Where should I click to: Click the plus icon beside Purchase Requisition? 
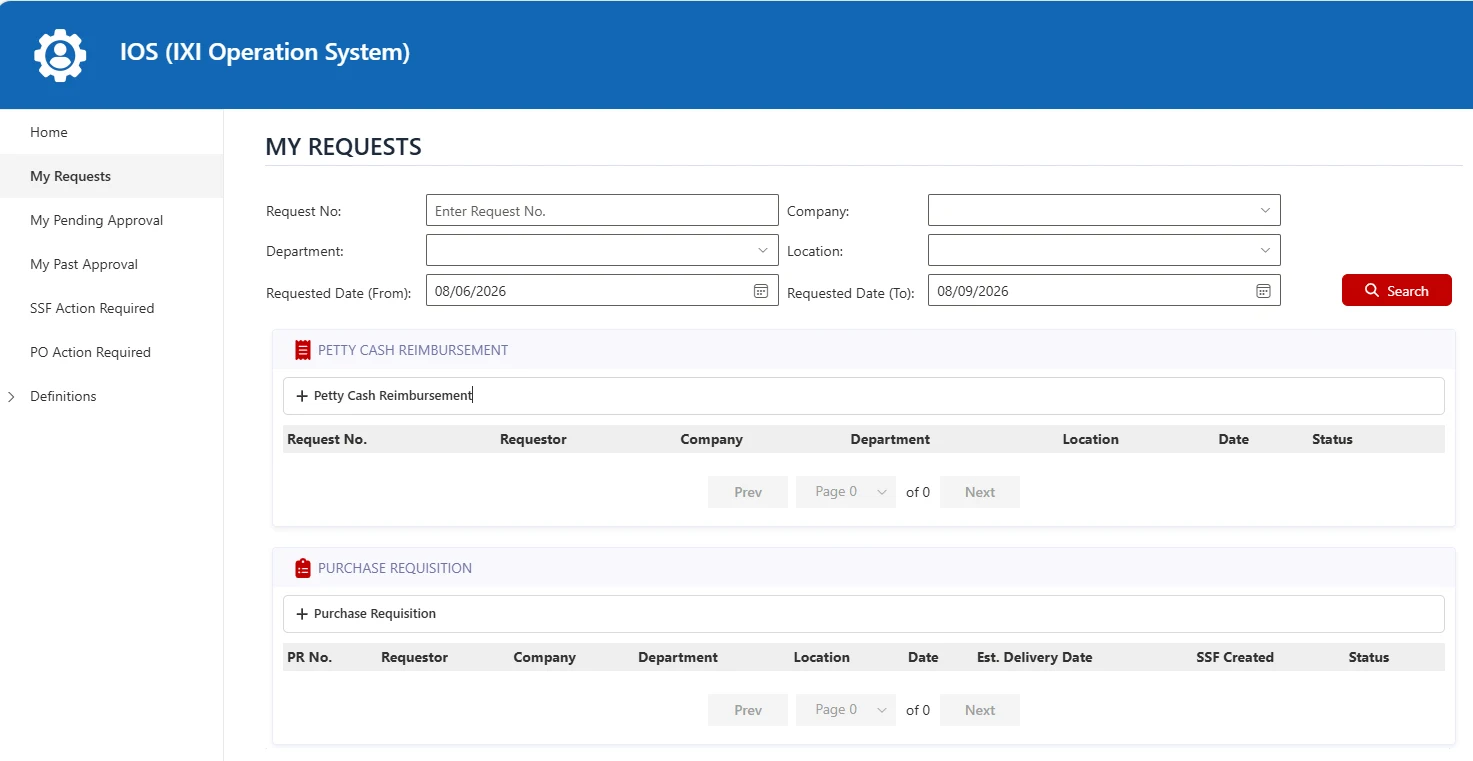302,614
